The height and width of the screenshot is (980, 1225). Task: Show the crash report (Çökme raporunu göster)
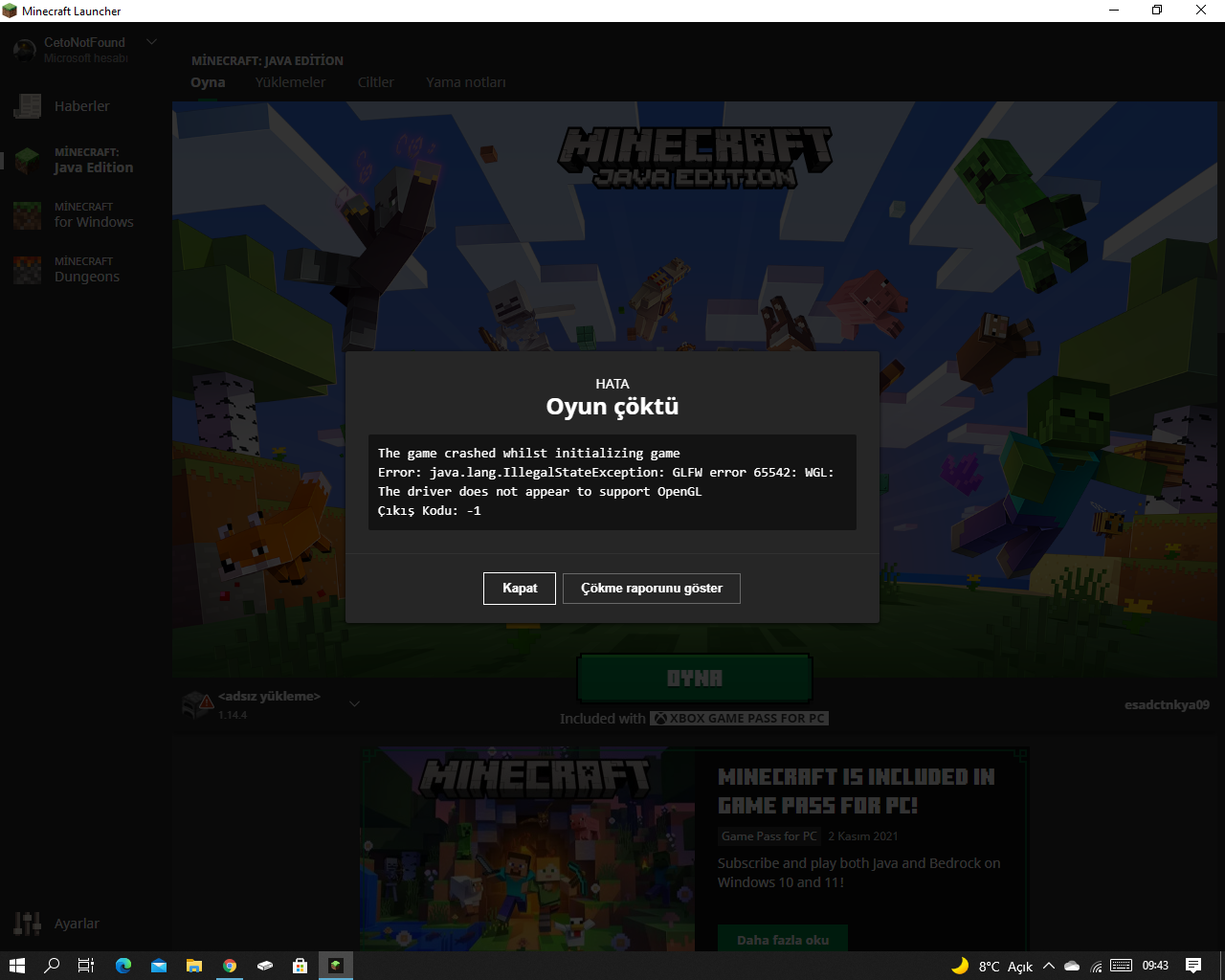(652, 589)
